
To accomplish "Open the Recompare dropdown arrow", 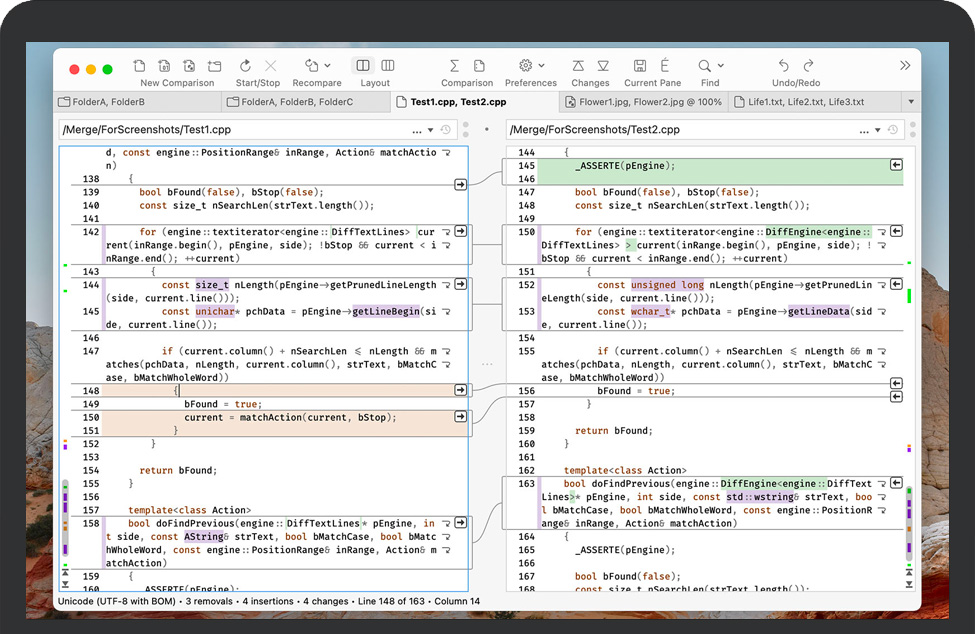I will click(x=327, y=66).
